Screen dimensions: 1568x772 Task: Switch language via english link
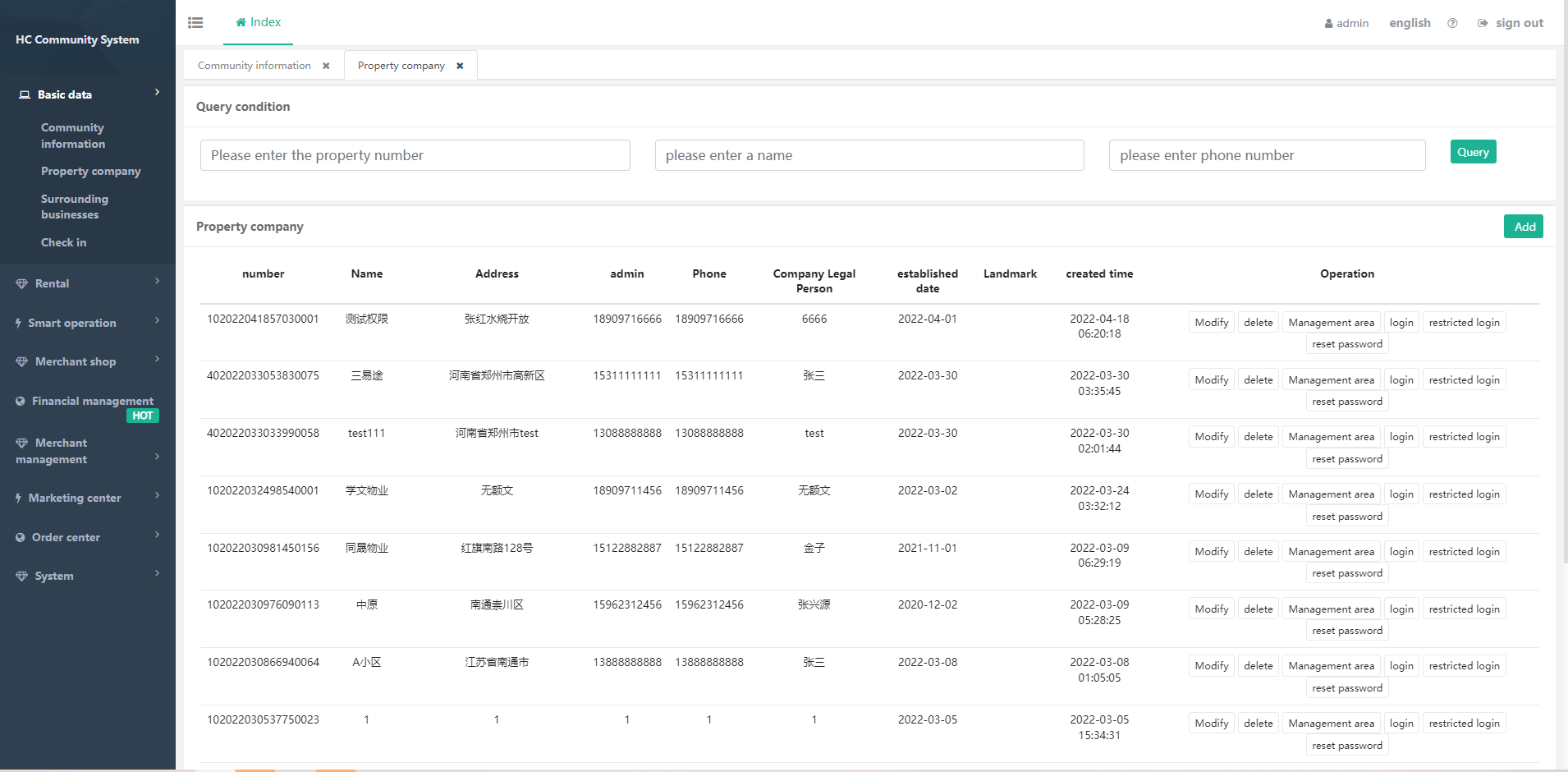tap(1410, 23)
